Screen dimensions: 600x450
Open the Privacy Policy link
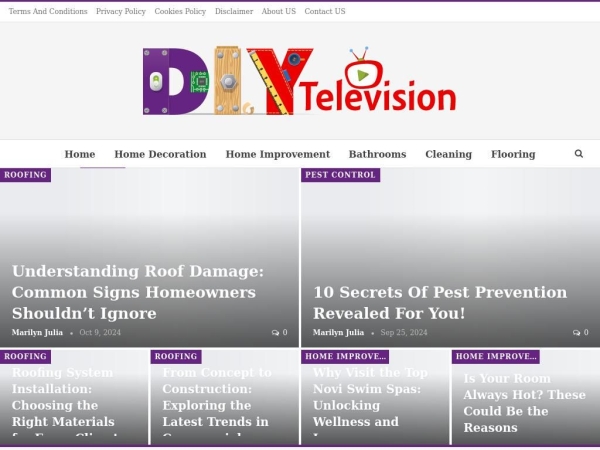pos(121,11)
